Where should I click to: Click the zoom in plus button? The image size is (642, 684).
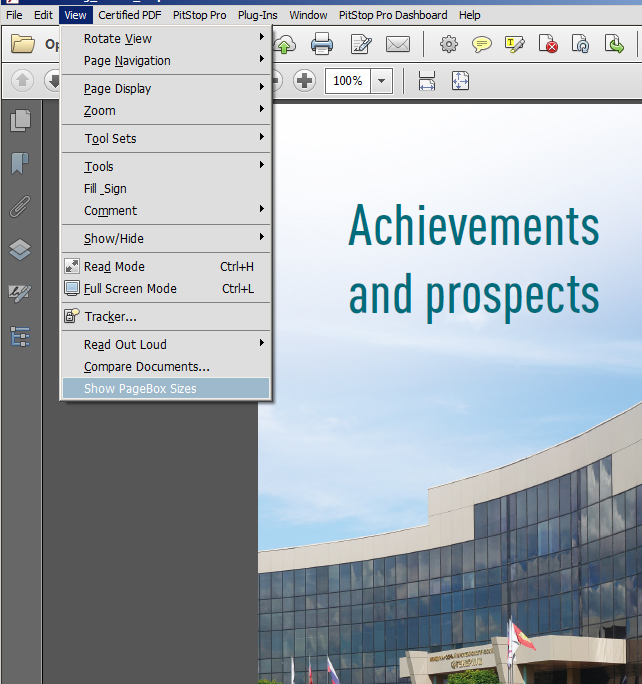pyautogui.click(x=305, y=81)
